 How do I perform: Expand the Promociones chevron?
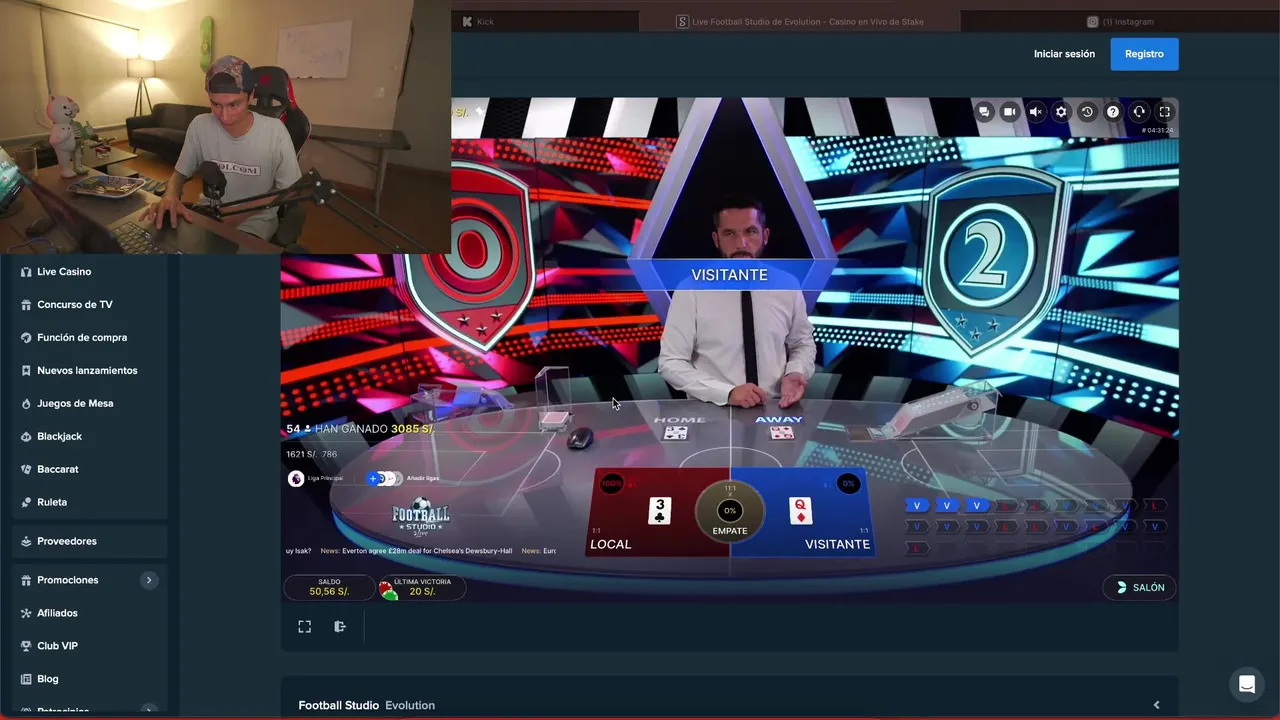[149, 580]
